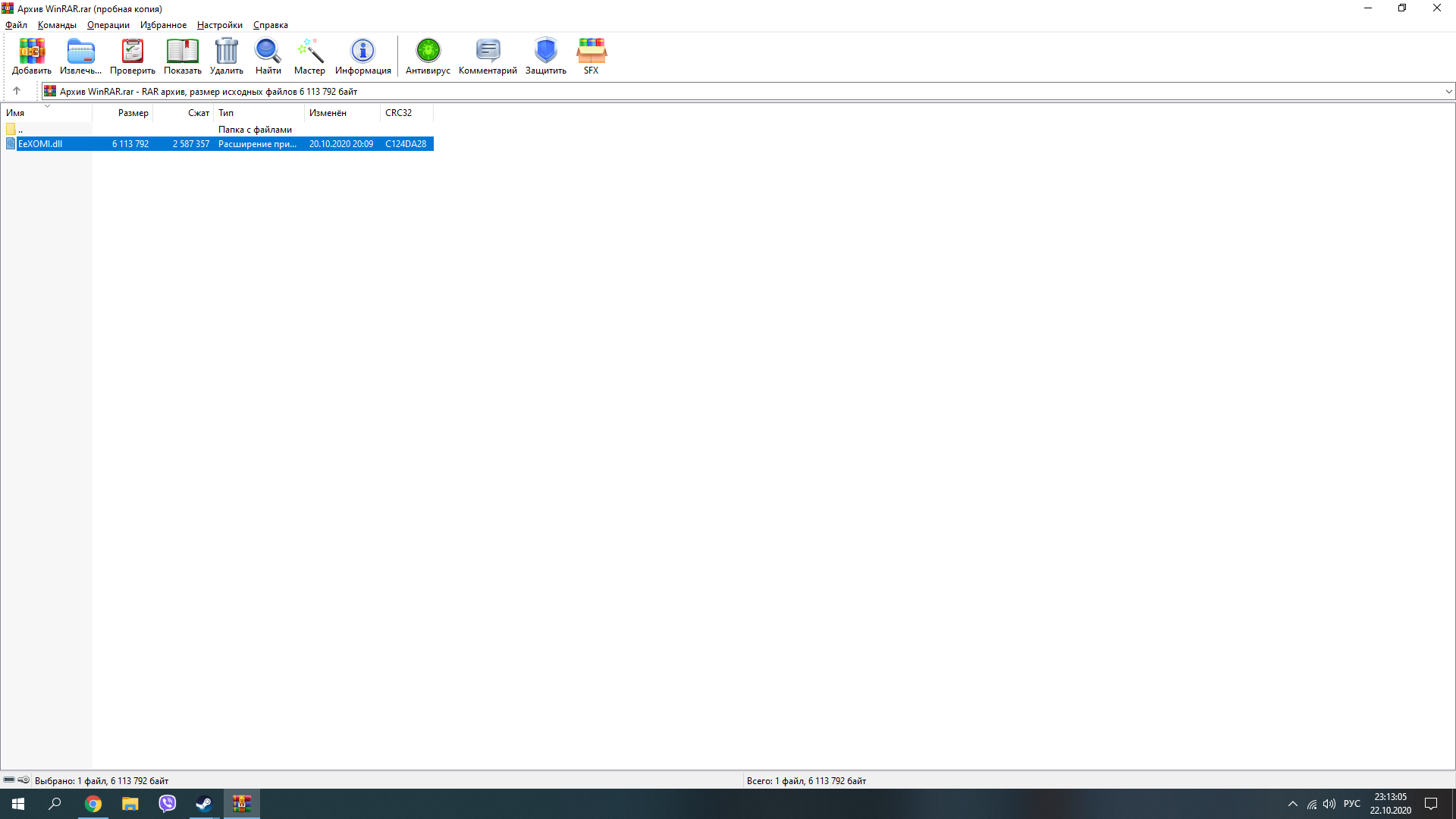
Task: Click the archive path address field
Action: [747, 92]
